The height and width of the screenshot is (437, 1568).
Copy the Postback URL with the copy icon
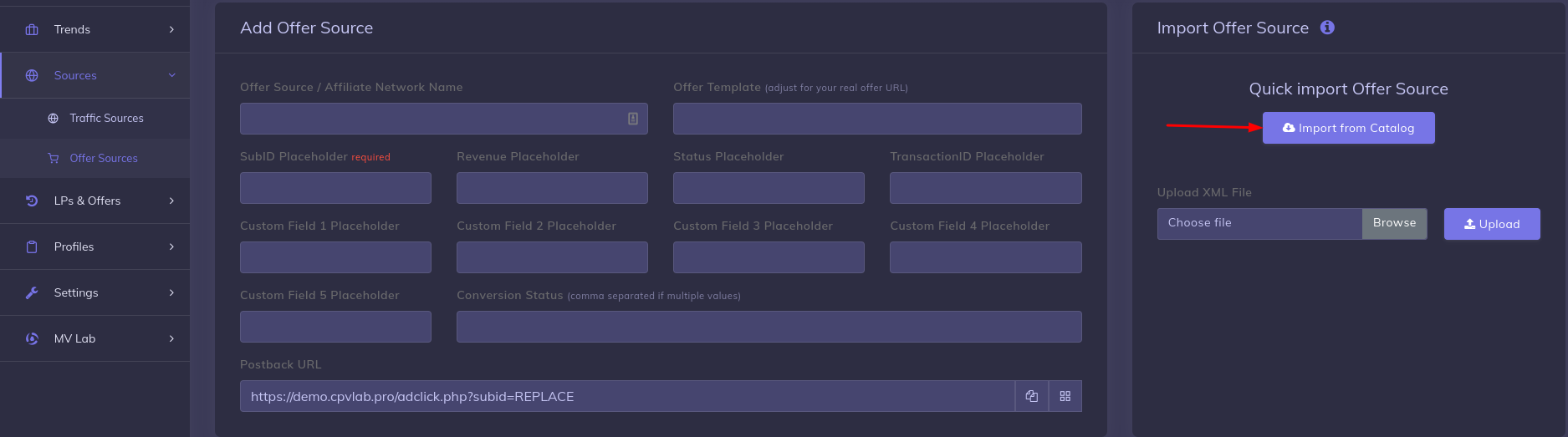point(1031,396)
